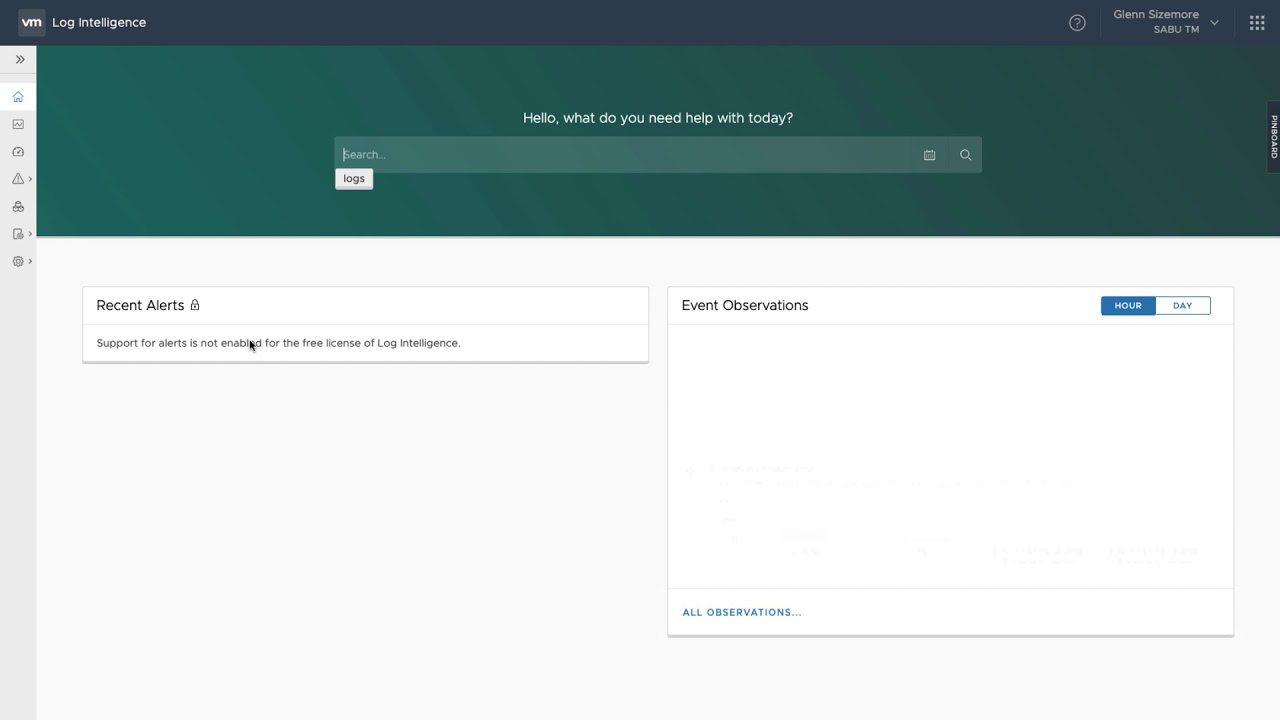Open the Pinboard side tab

click(x=1274, y=137)
